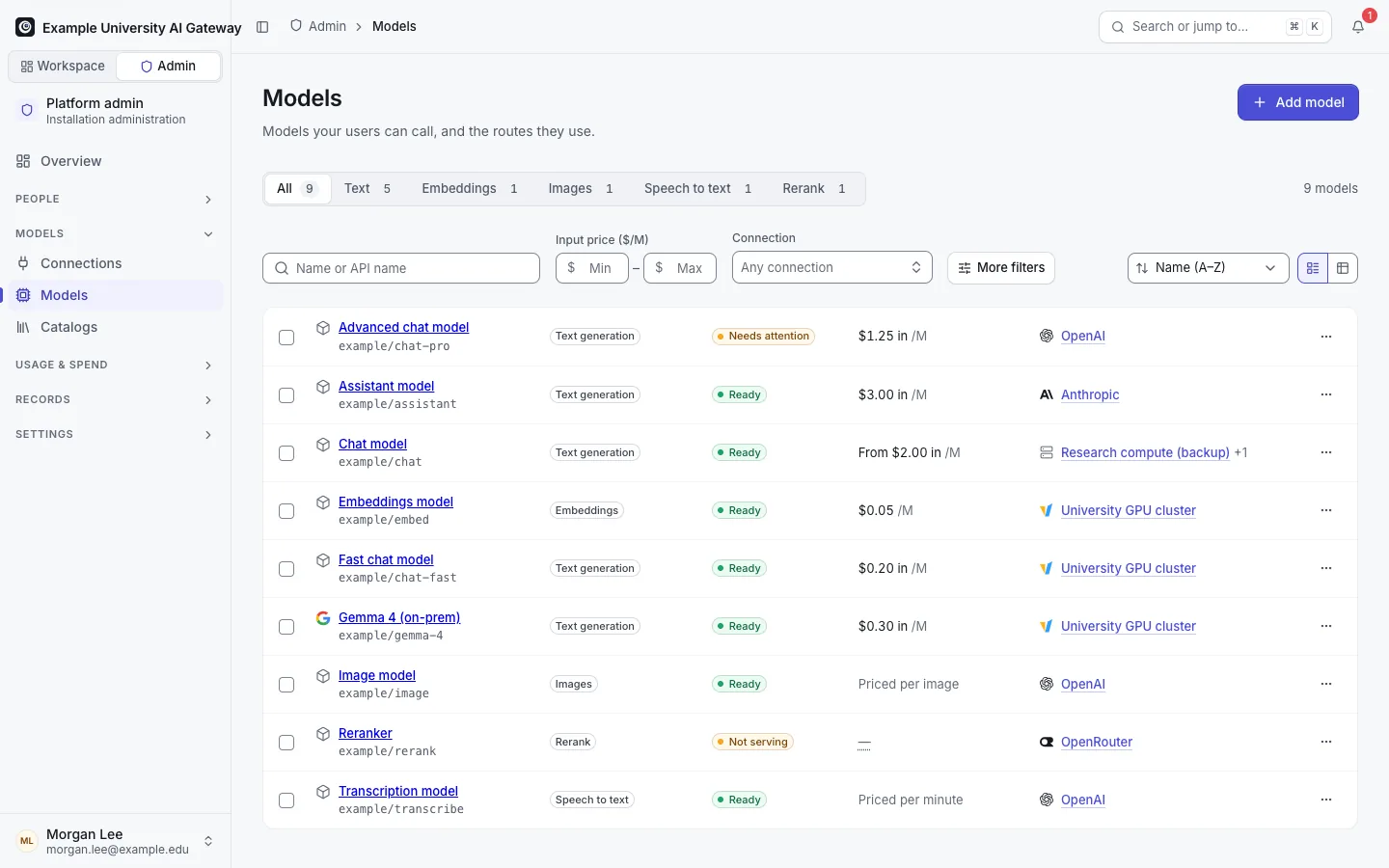
Task: Switch to list view layout icon
Action: [1313, 268]
